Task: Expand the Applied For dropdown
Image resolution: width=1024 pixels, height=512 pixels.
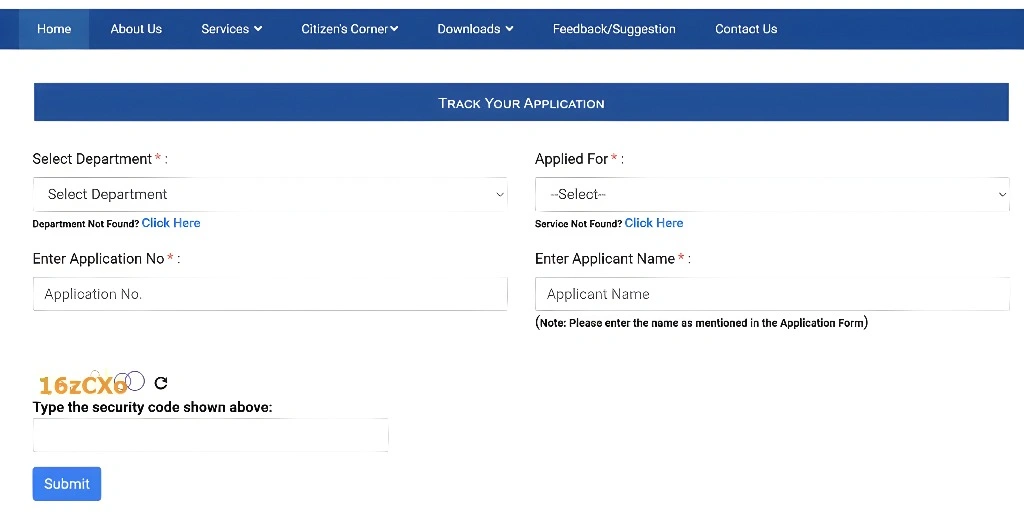Action: tap(772, 194)
